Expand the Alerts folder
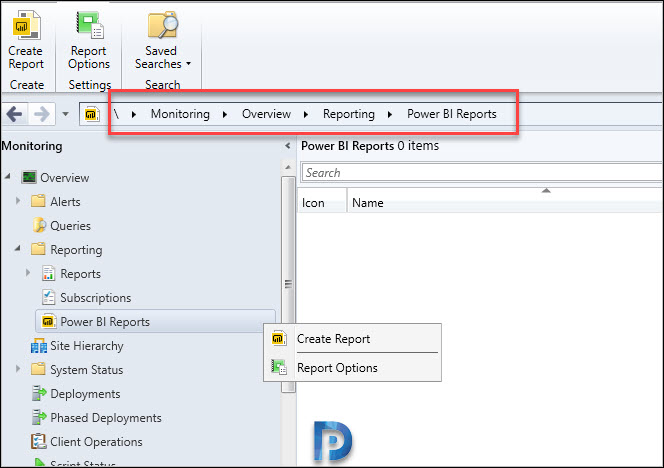The width and height of the screenshot is (664, 468). pyautogui.click(x=18, y=200)
